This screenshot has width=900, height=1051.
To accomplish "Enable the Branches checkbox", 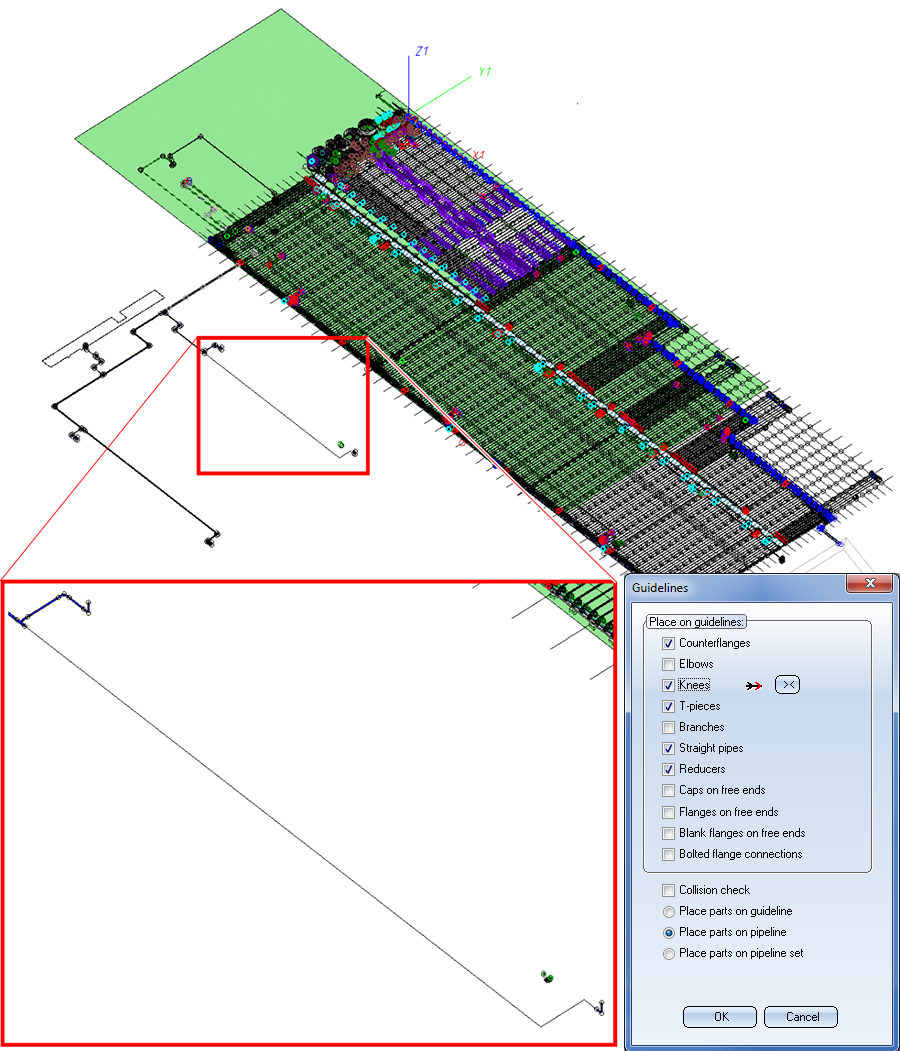I will click(x=668, y=727).
